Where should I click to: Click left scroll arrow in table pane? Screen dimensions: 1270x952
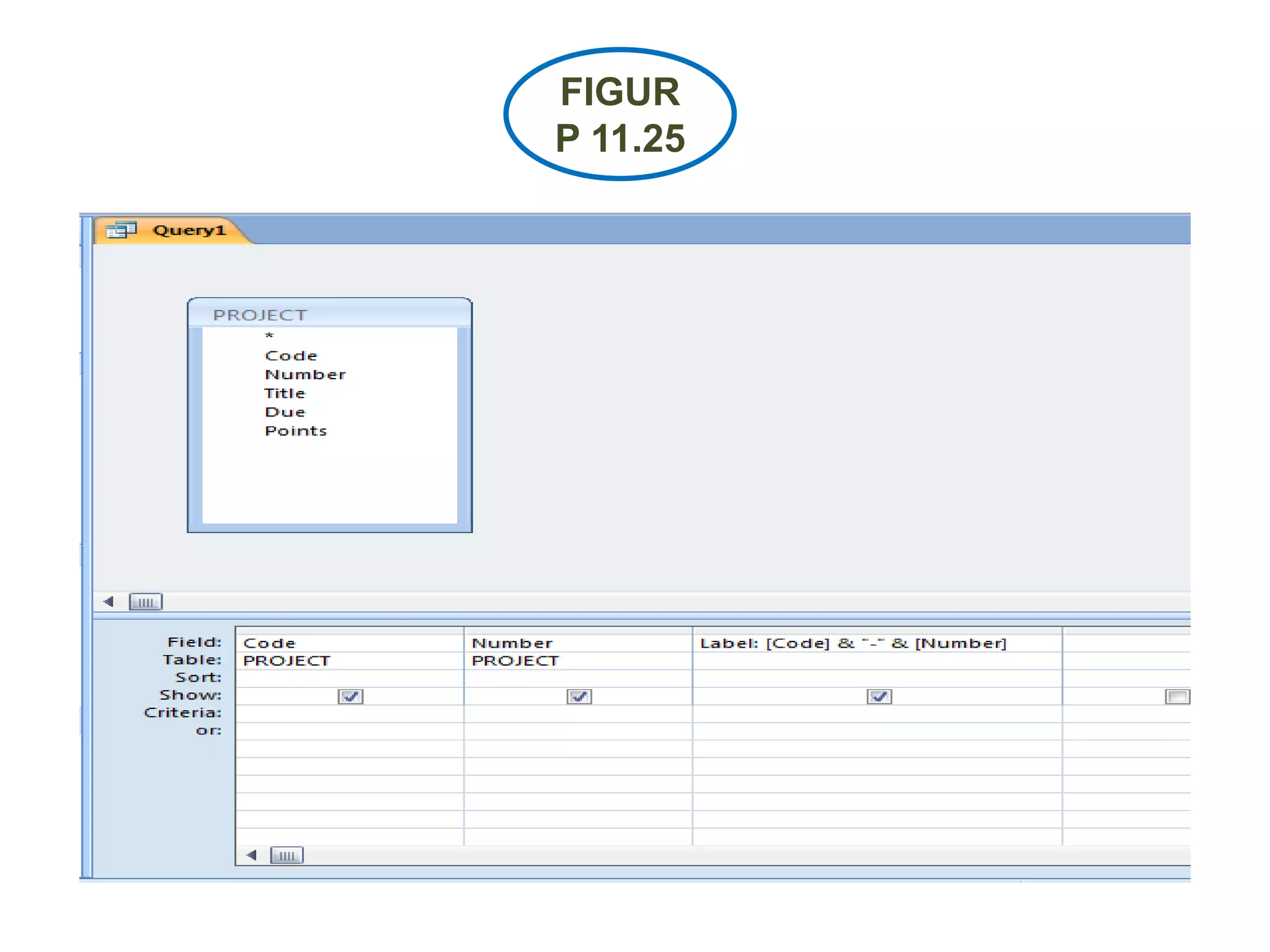pos(109,602)
